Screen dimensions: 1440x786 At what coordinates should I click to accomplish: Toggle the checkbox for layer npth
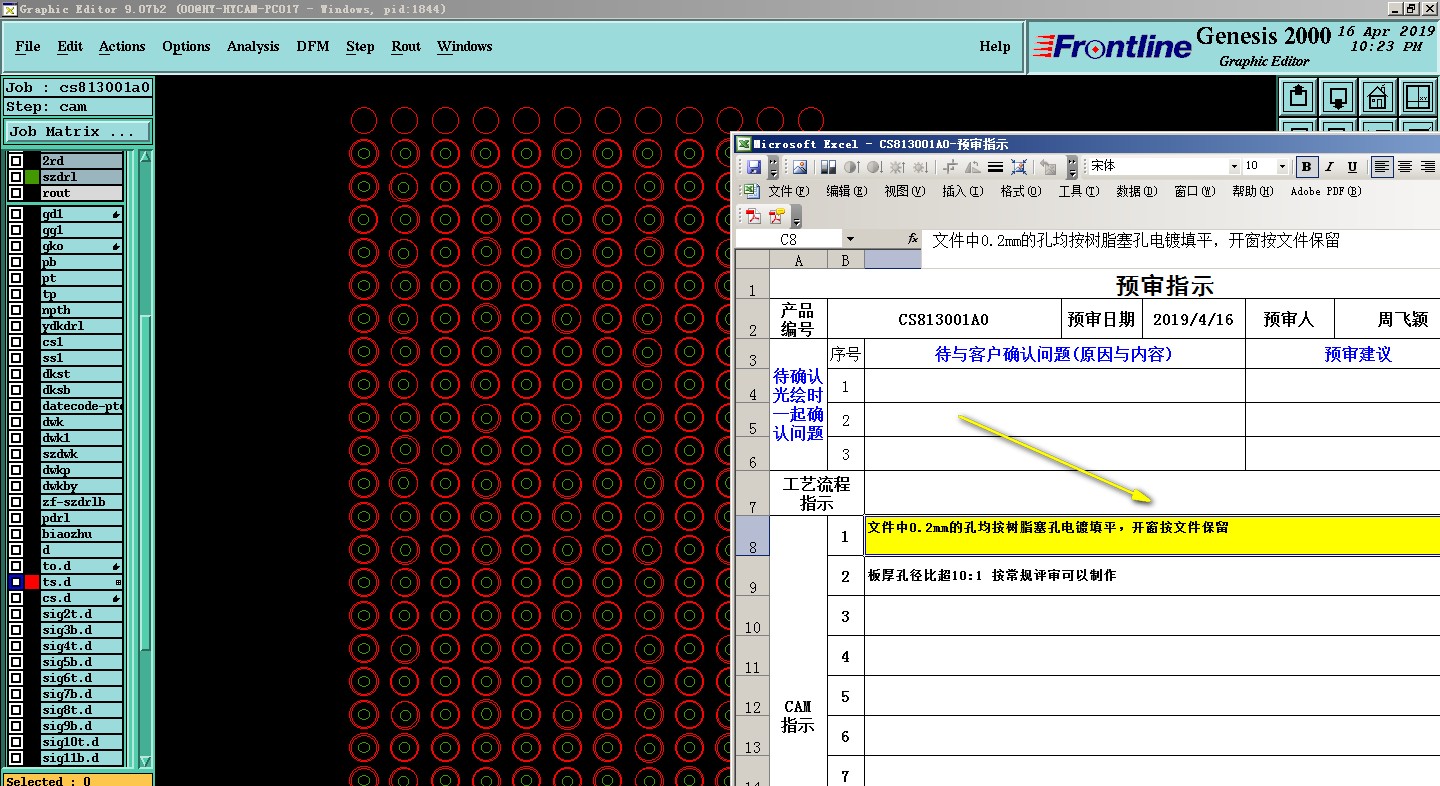point(16,310)
